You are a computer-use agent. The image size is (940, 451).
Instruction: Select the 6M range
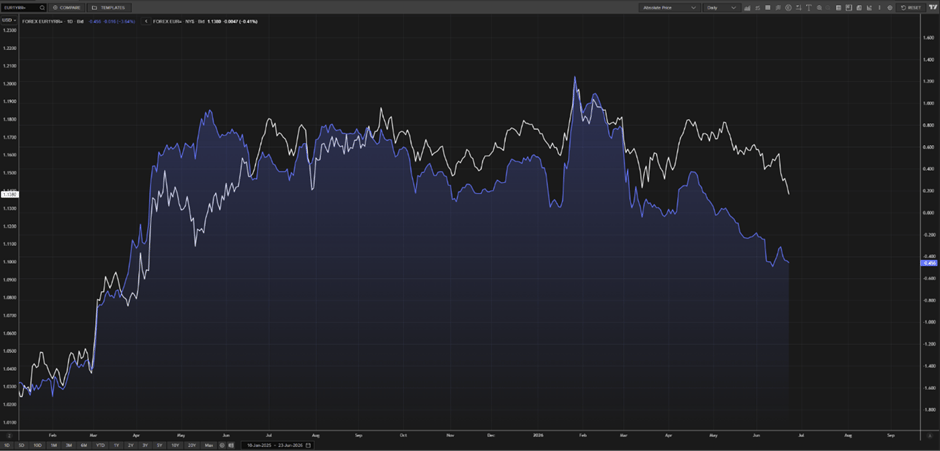point(84,446)
